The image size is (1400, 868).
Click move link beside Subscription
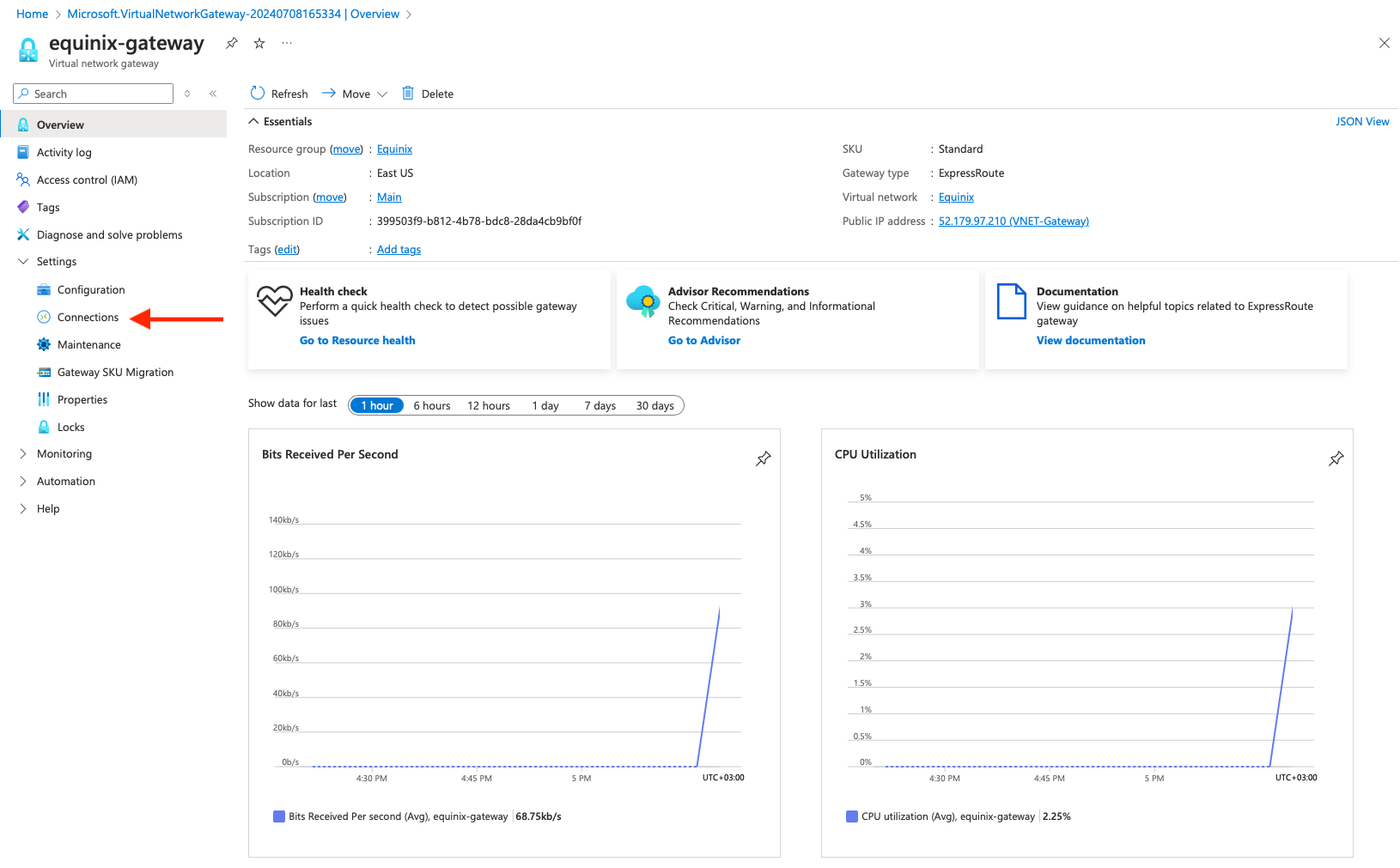click(330, 197)
